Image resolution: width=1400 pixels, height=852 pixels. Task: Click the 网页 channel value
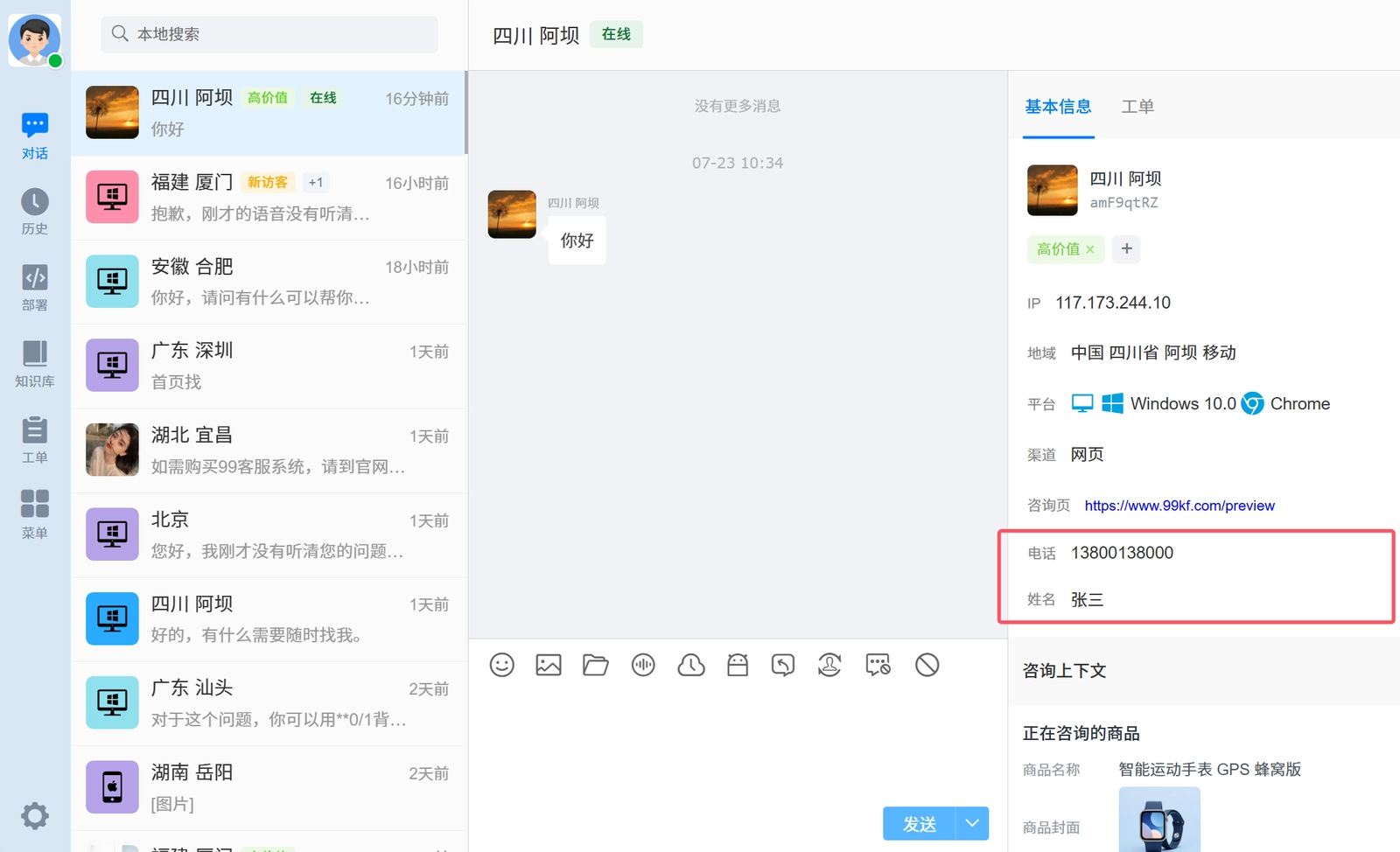[x=1088, y=455]
